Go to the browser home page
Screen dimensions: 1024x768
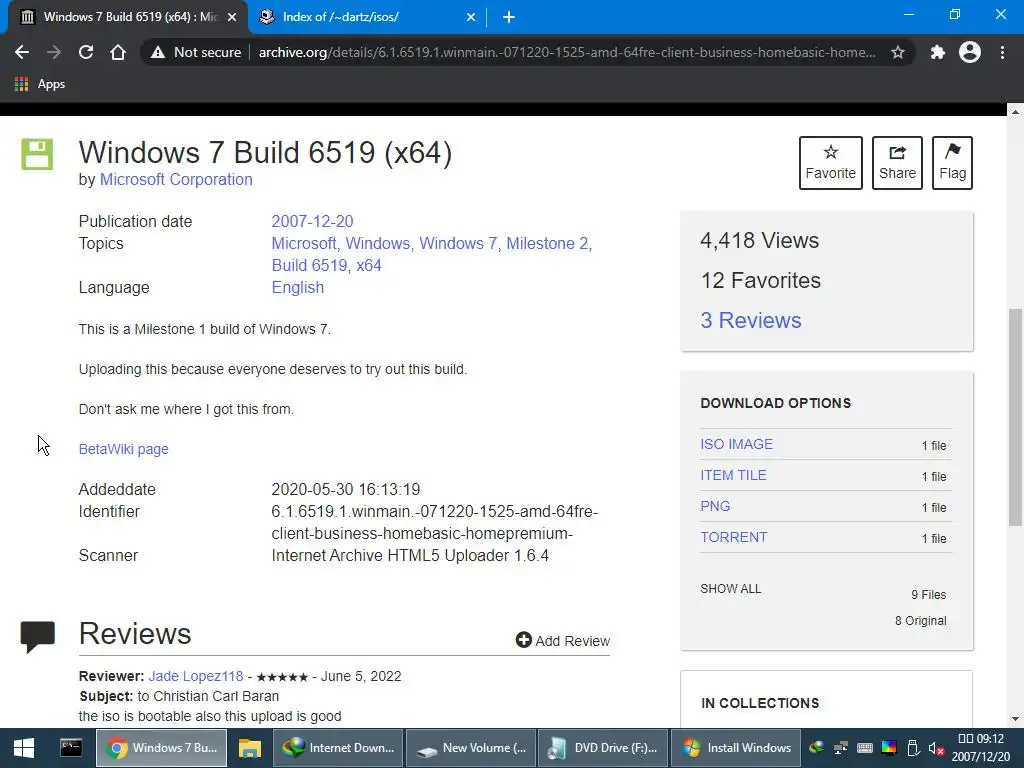coord(118,52)
